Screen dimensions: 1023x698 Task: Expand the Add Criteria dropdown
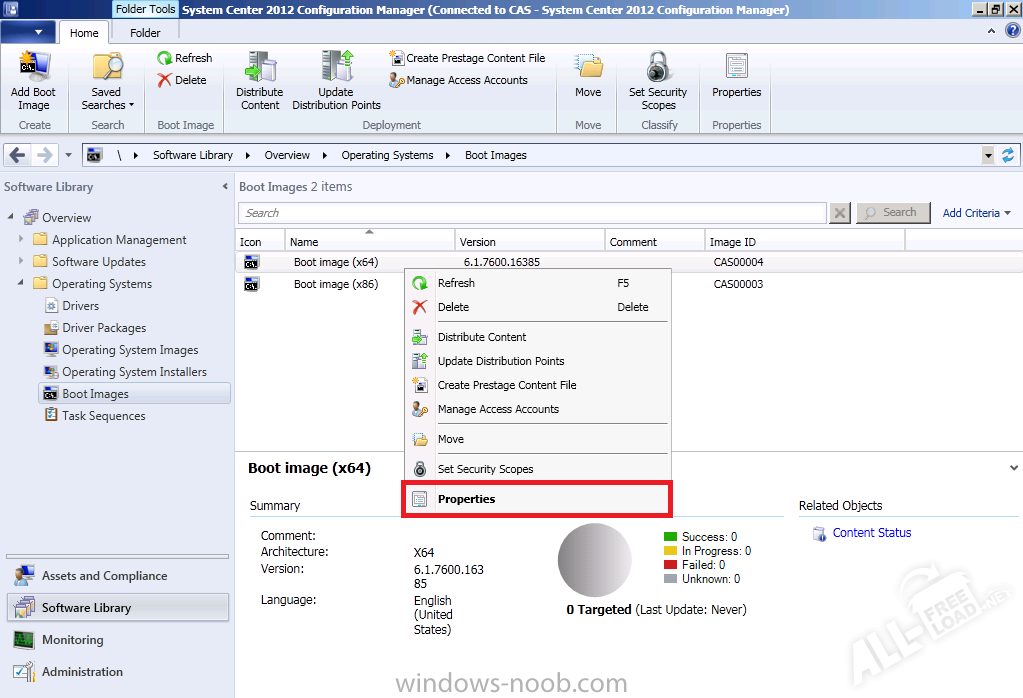tap(976, 213)
